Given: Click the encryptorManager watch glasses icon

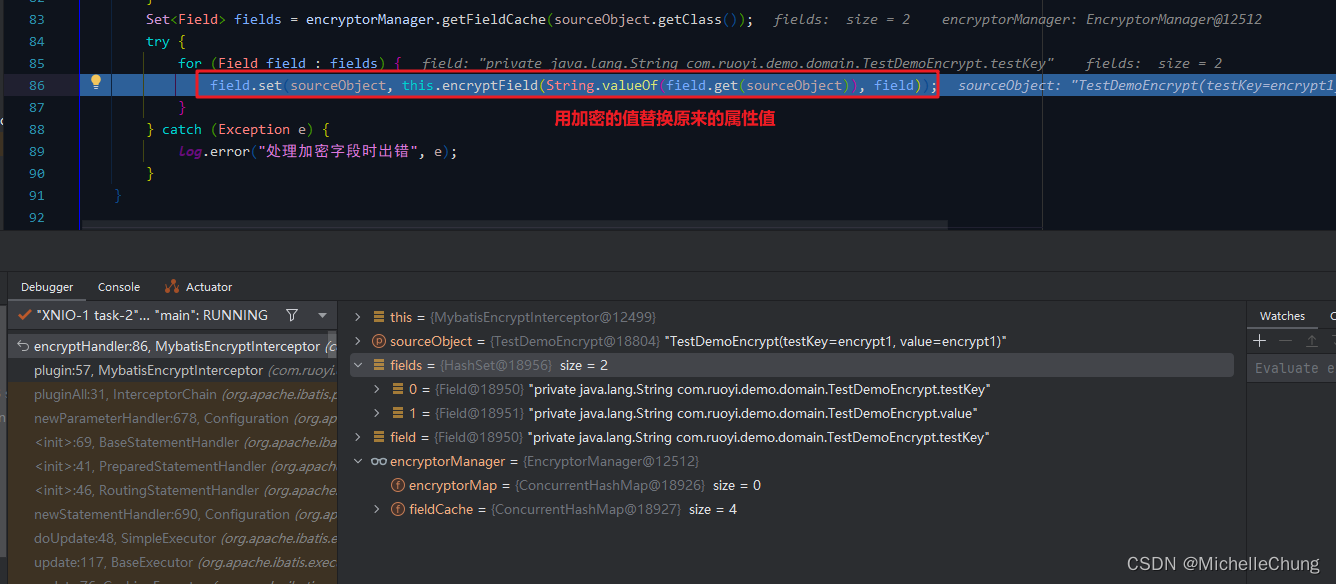Looking at the screenshot, I should tap(379, 461).
